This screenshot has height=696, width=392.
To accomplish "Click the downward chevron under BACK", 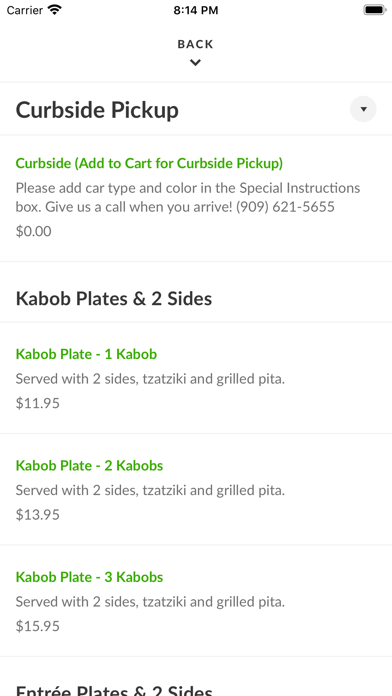I will [195, 63].
